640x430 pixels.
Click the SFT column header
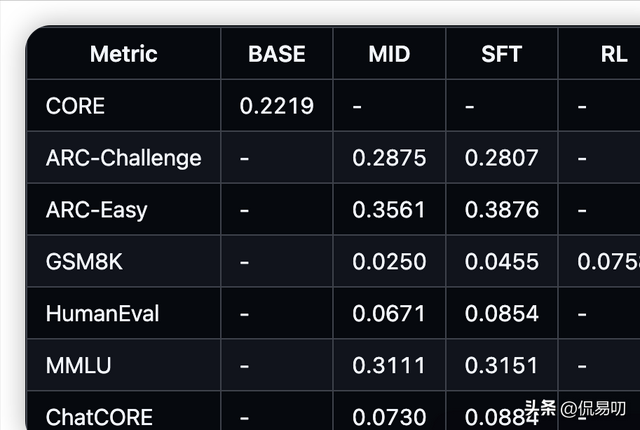point(501,54)
